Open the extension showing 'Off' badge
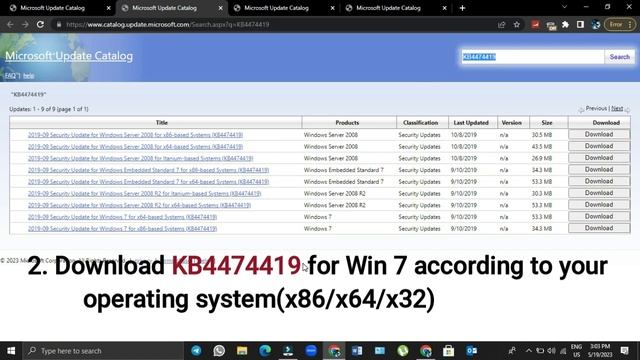Screen dimensions: 640x360 click(551, 25)
